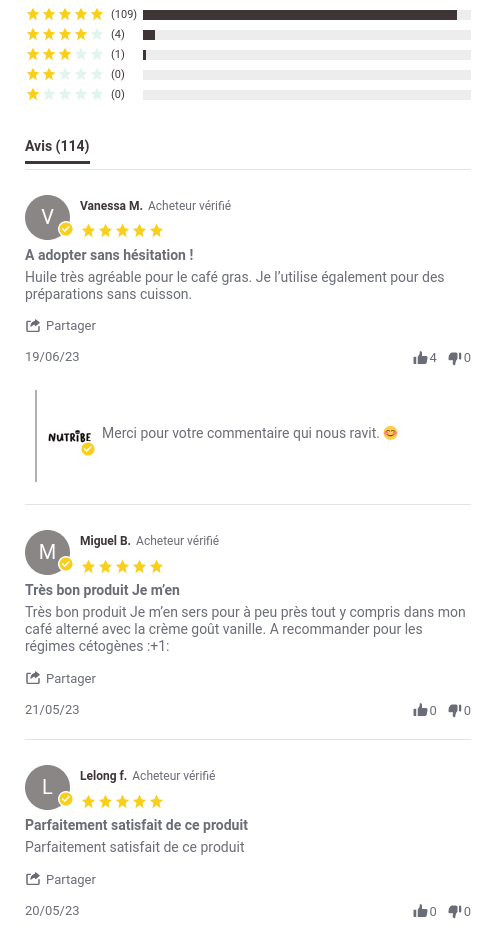This screenshot has width=496, height=938.
Task: Click thumbs down on Miguel B.'s review
Action: tap(455, 710)
